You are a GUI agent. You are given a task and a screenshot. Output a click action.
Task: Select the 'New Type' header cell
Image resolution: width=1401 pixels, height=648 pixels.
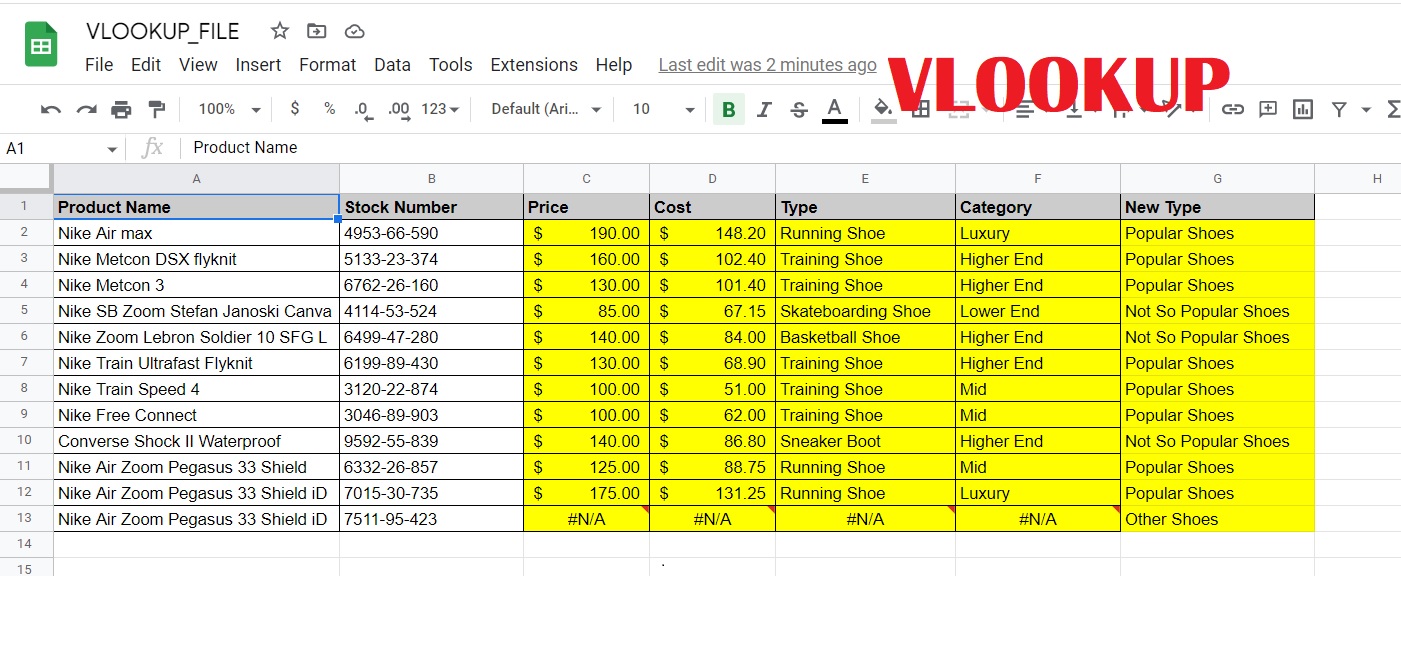click(x=1217, y=207)
